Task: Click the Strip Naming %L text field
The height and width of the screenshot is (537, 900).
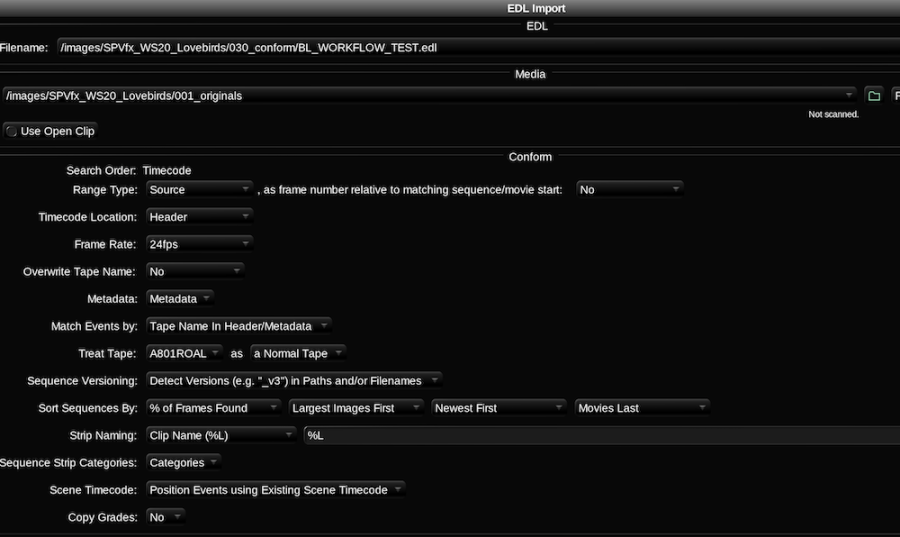Action: [600, 435]
